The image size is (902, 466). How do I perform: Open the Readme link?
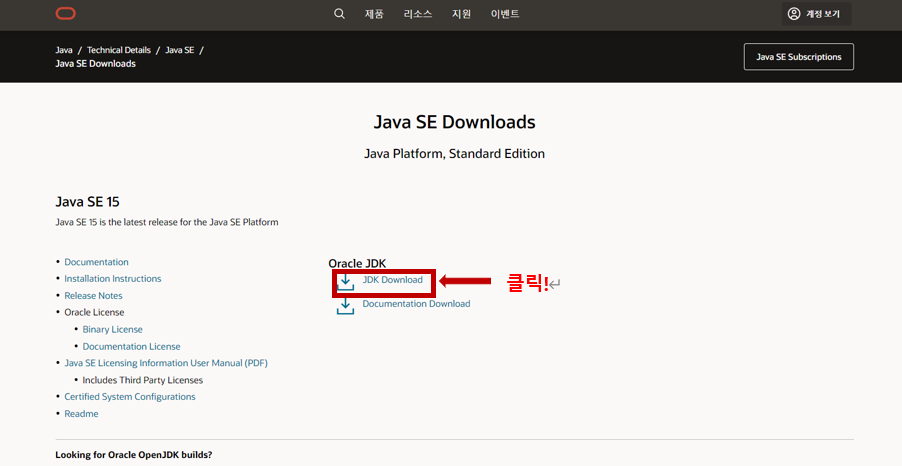coord(81,414)
